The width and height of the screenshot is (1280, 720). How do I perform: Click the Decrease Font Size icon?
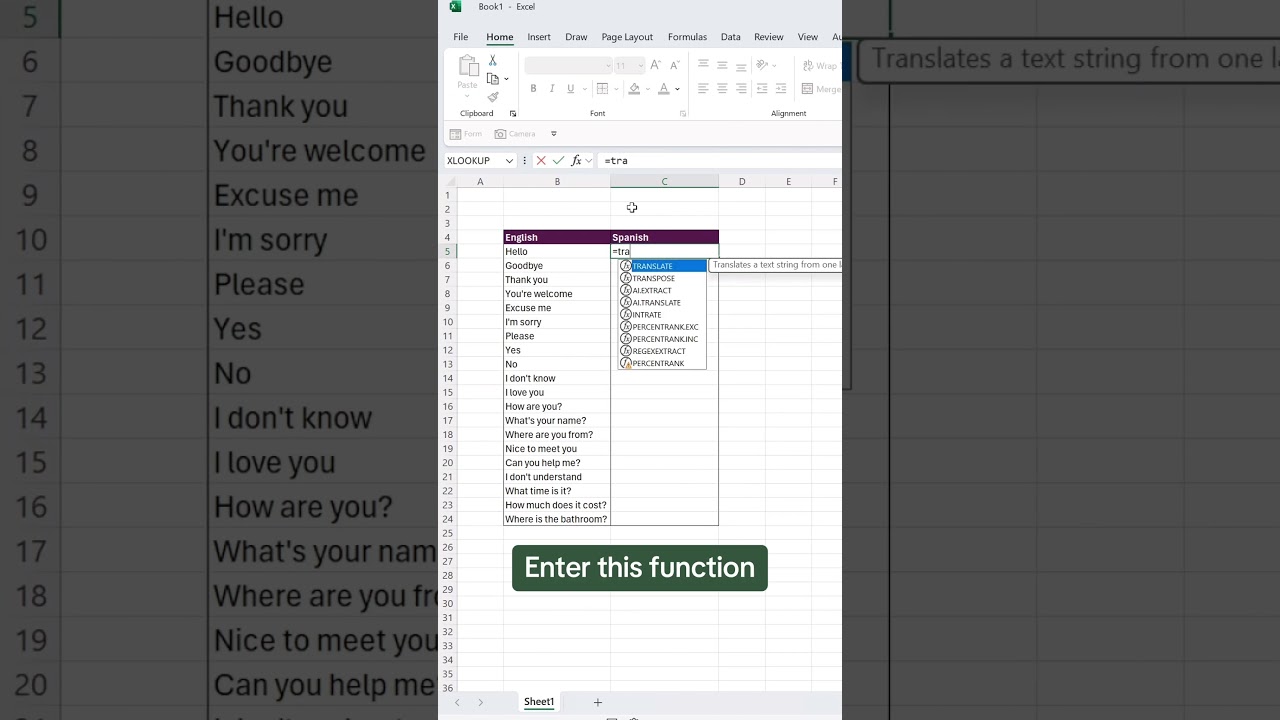tap(675, 65)
